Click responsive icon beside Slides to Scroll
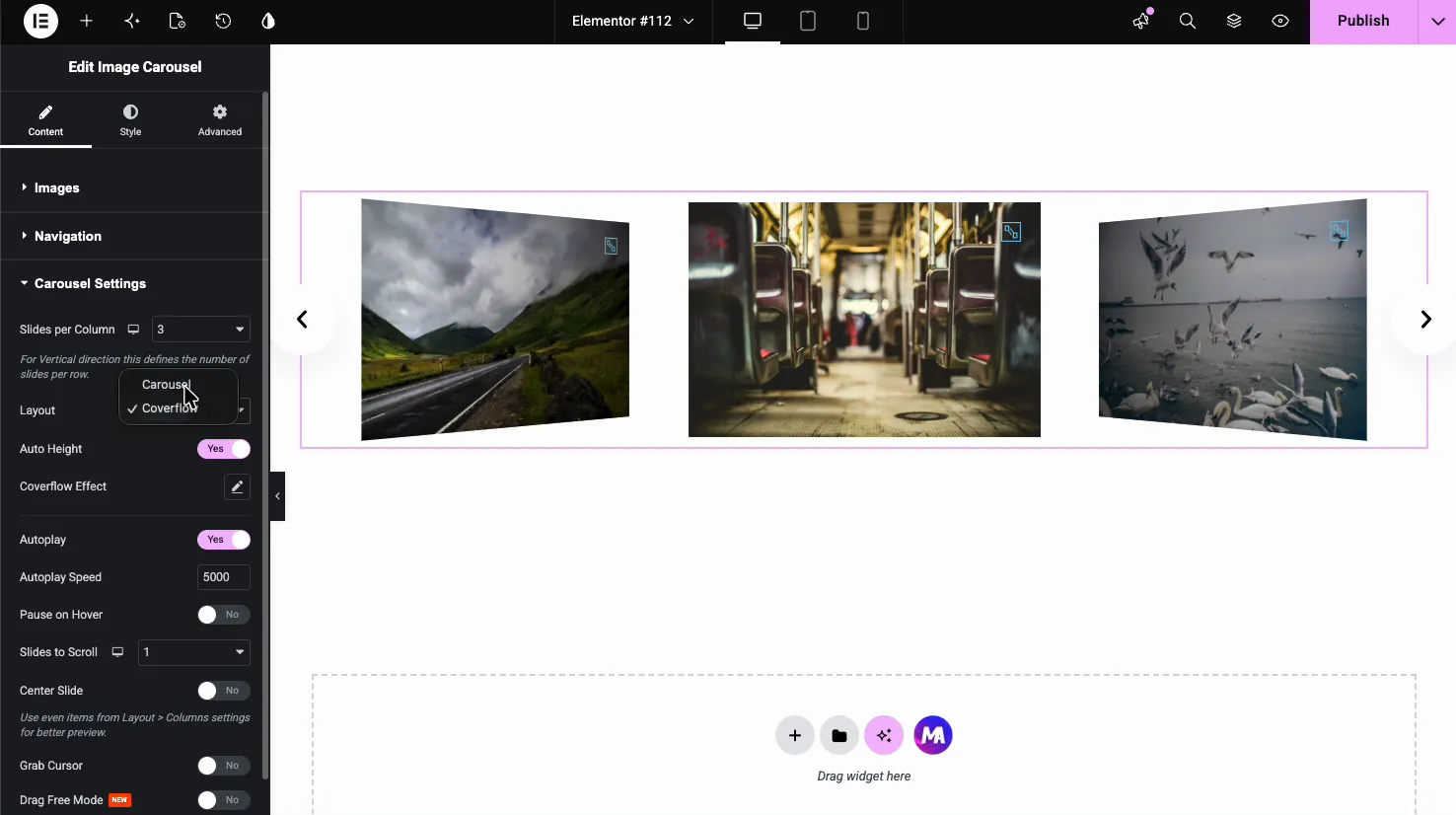1456x815 pixels. pyautogui.click(x=117, y=652)
